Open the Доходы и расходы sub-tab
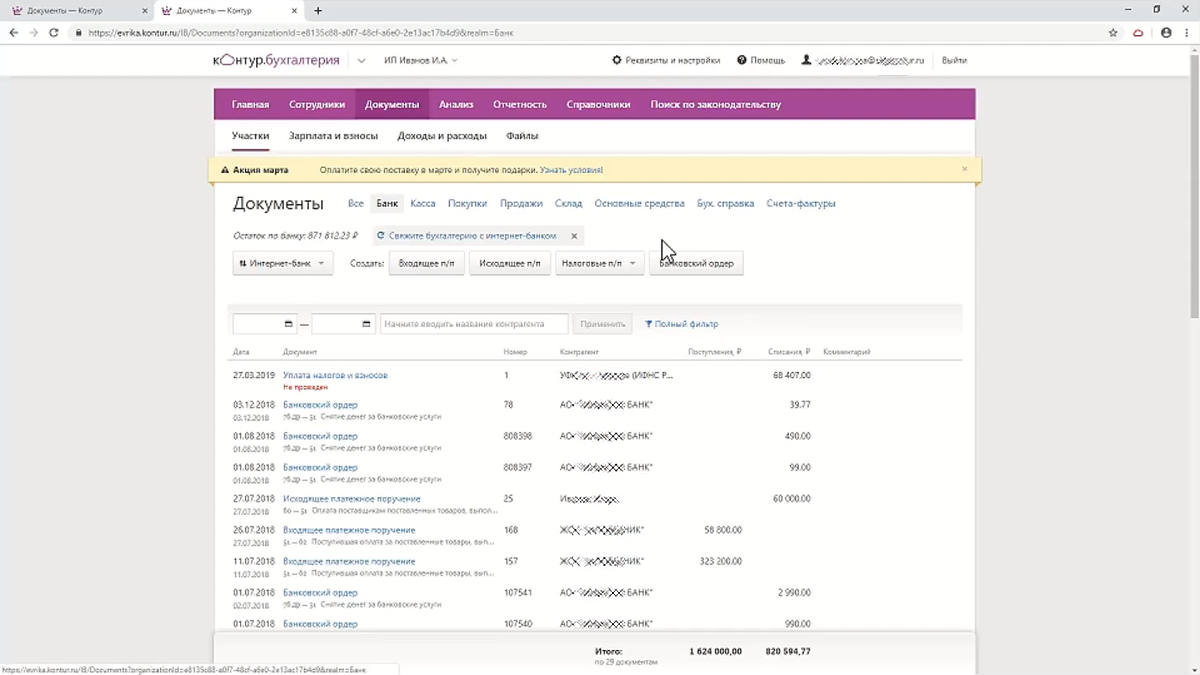Image resolution: width=1200 pixels, height=675 pixels. [442, 136]
